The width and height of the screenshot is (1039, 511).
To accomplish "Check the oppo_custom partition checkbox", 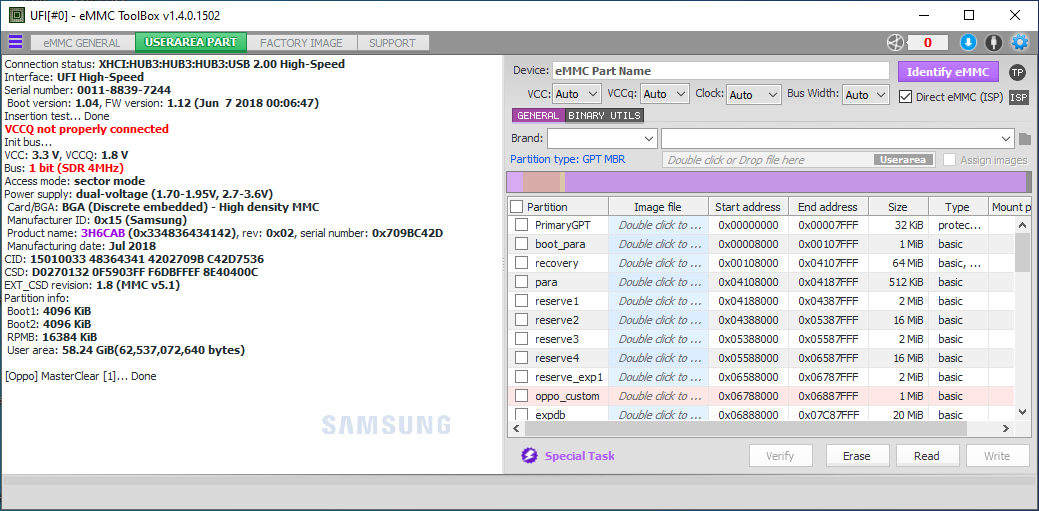I will [x=521, y=397].
